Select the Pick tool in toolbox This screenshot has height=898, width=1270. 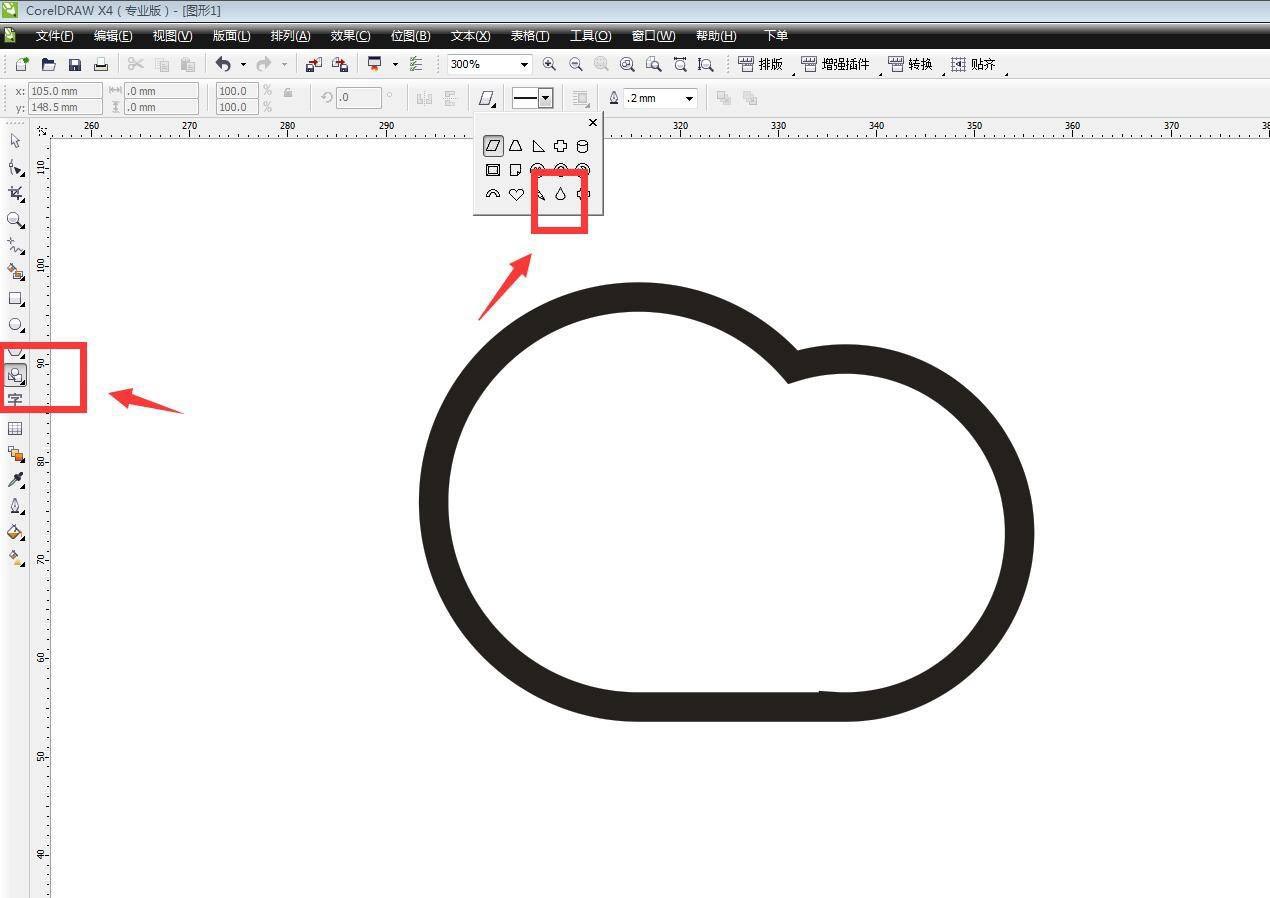15,141
